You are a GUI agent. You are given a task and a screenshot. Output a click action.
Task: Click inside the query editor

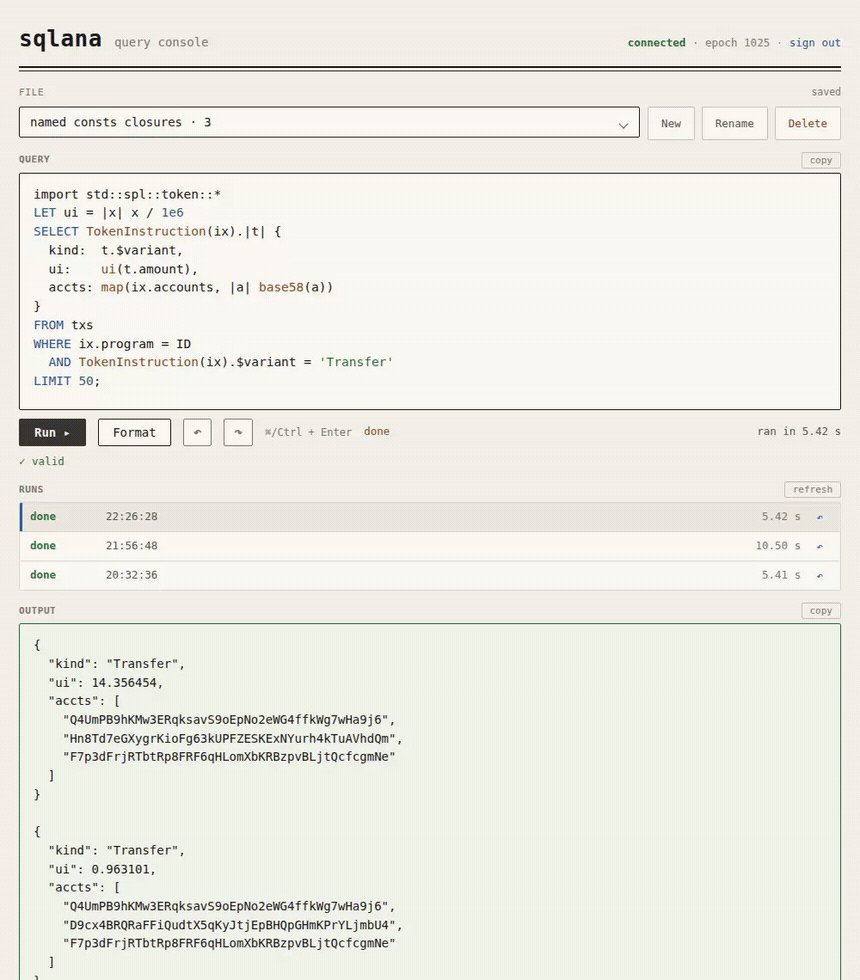(429, 291)
